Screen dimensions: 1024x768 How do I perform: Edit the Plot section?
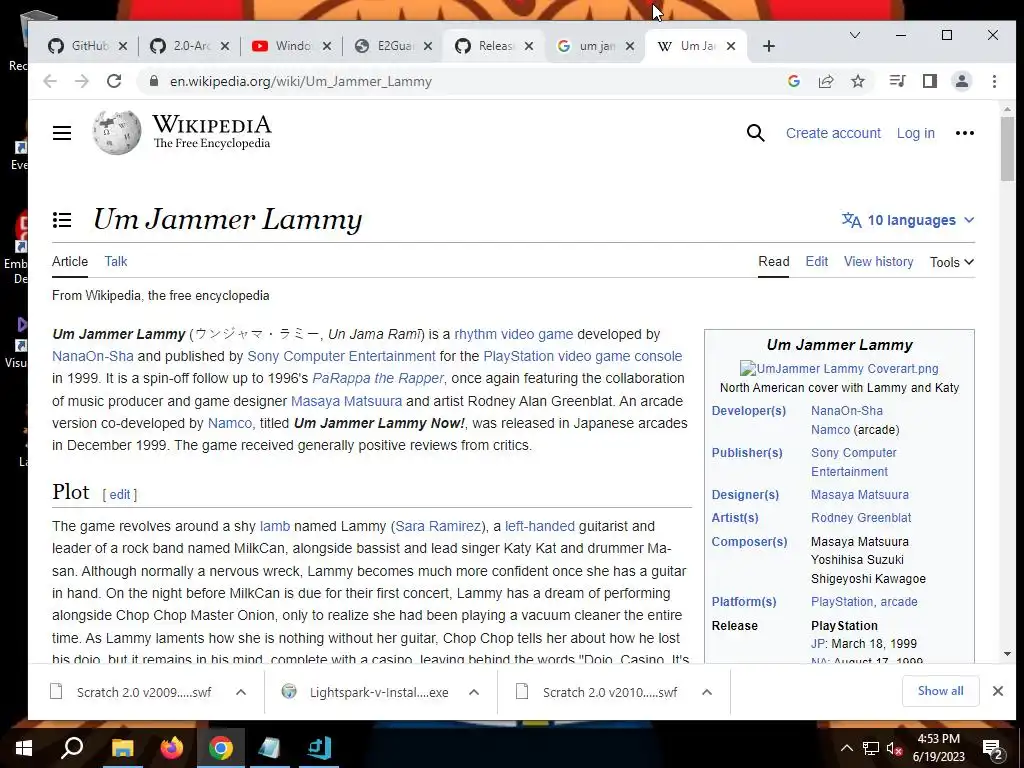pyautogui.click(x=120, y=494)
